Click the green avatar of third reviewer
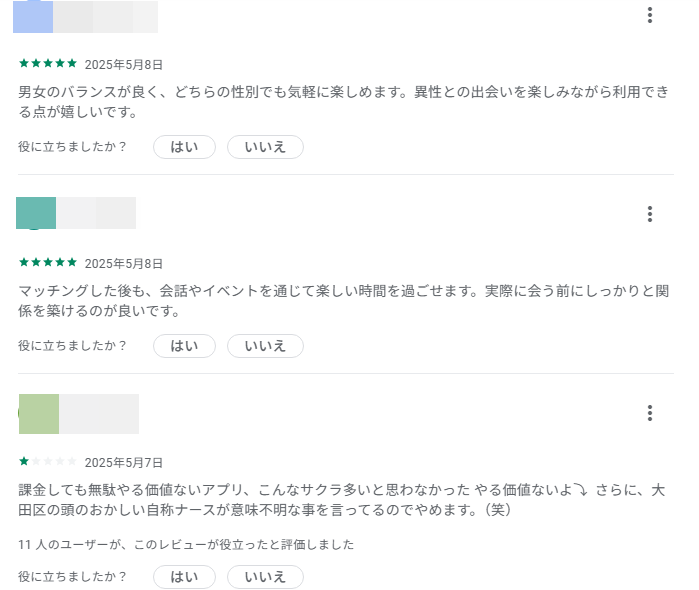This screenshot has height=590, width=699. (39, 413)
